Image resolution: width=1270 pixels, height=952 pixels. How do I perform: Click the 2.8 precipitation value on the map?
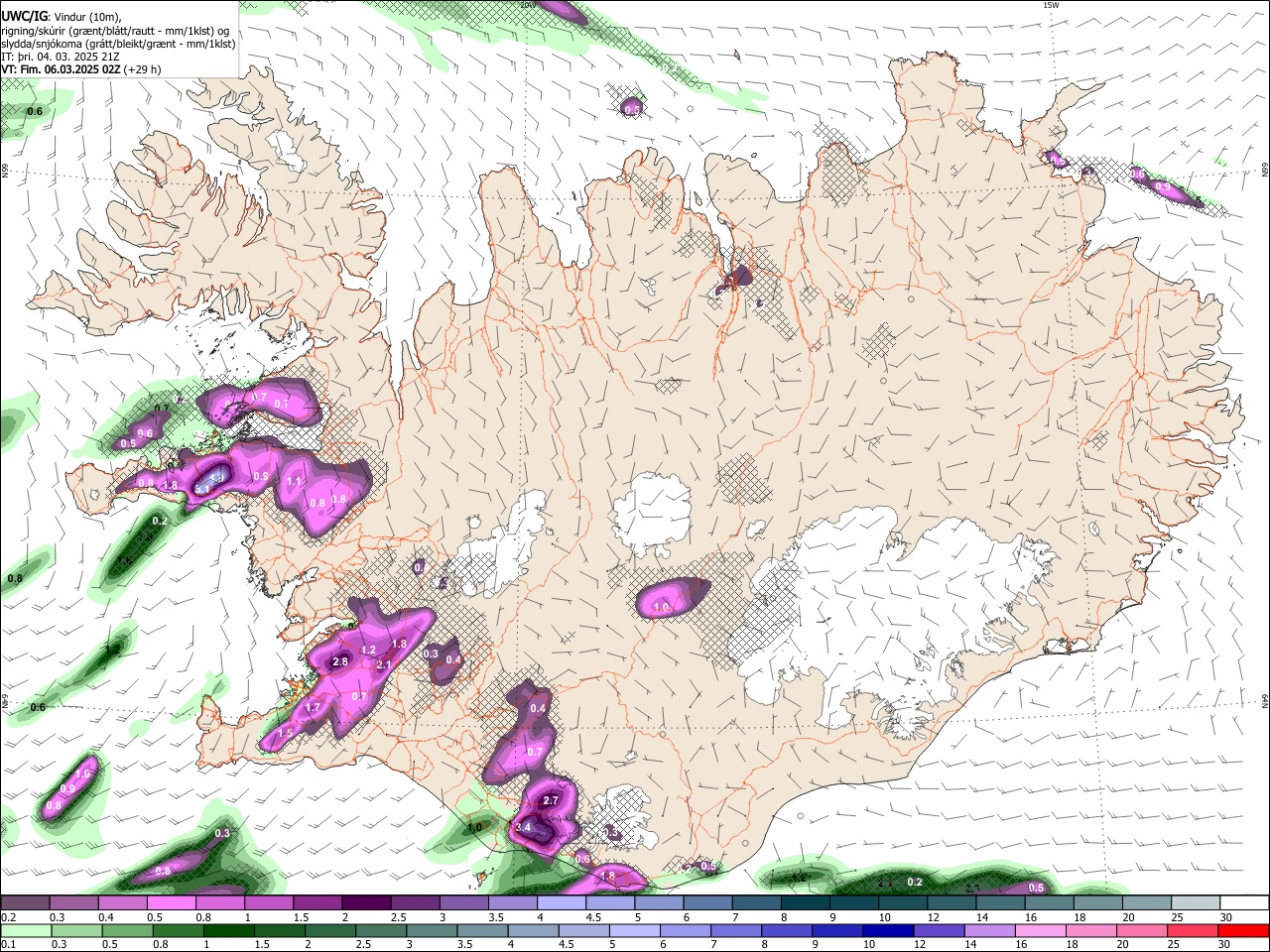coord(340,661)
